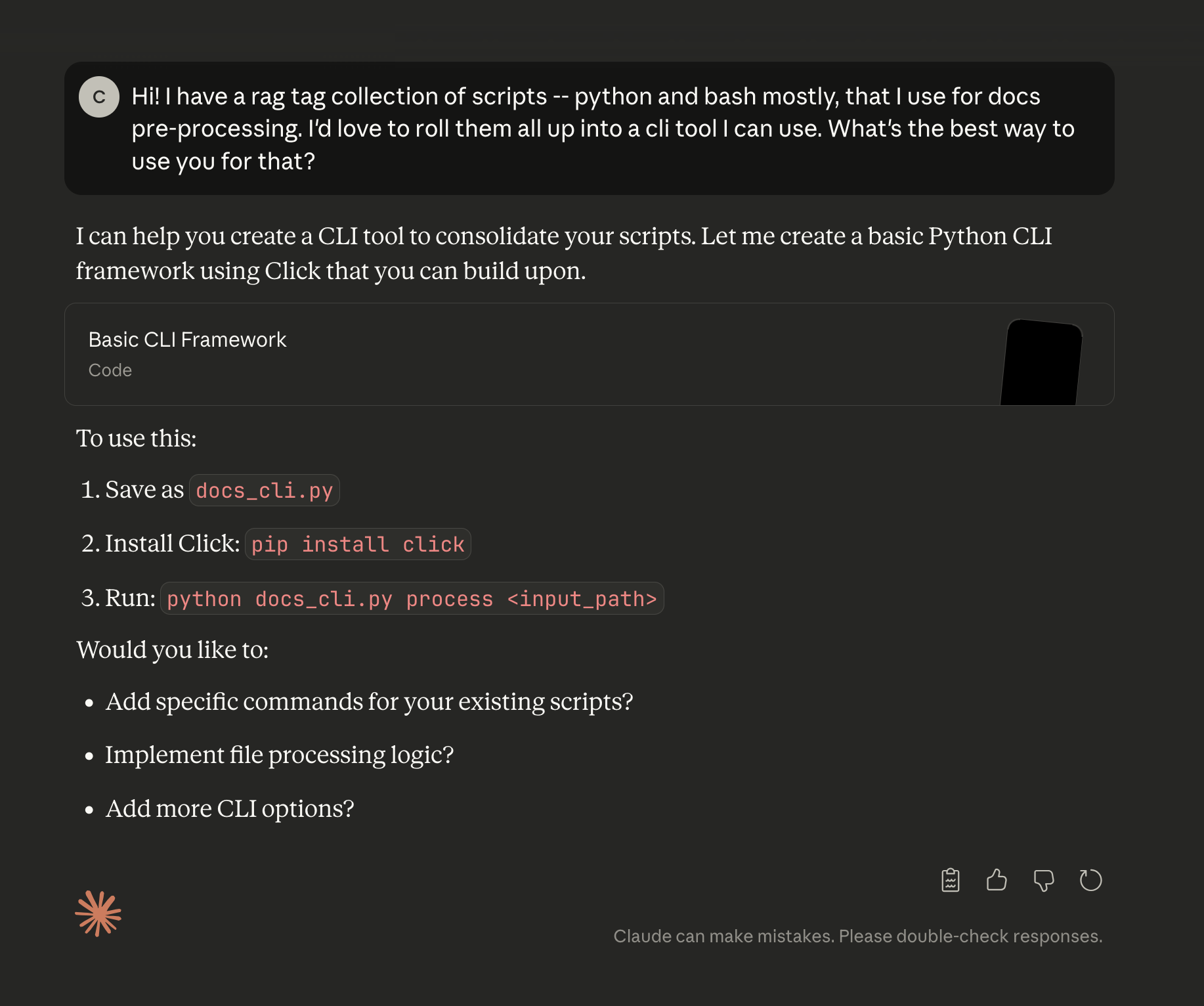Screen dimensions: 1204x1006
Task: Click the To use this heading text
Action: pyautogui.click(x=136, y=438)
